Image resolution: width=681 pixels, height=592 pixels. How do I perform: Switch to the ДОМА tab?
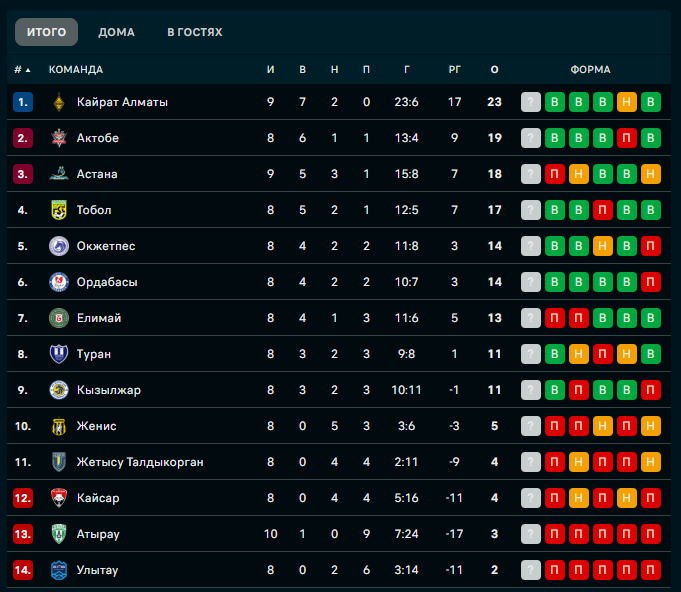pyautogui.click(x=116, y=32)
